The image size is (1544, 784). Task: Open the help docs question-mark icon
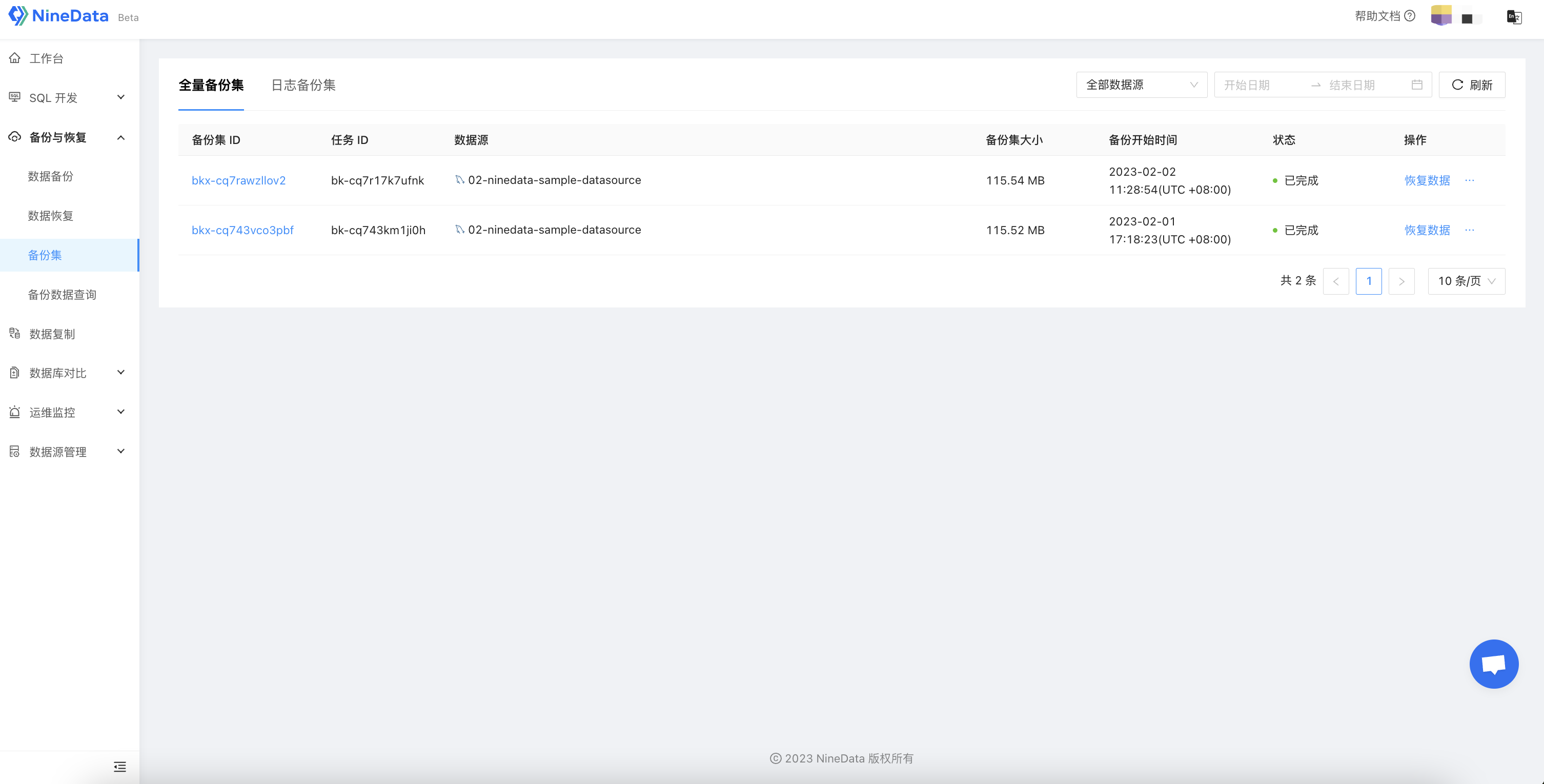pyautogui.click(x=1410, y=16)
